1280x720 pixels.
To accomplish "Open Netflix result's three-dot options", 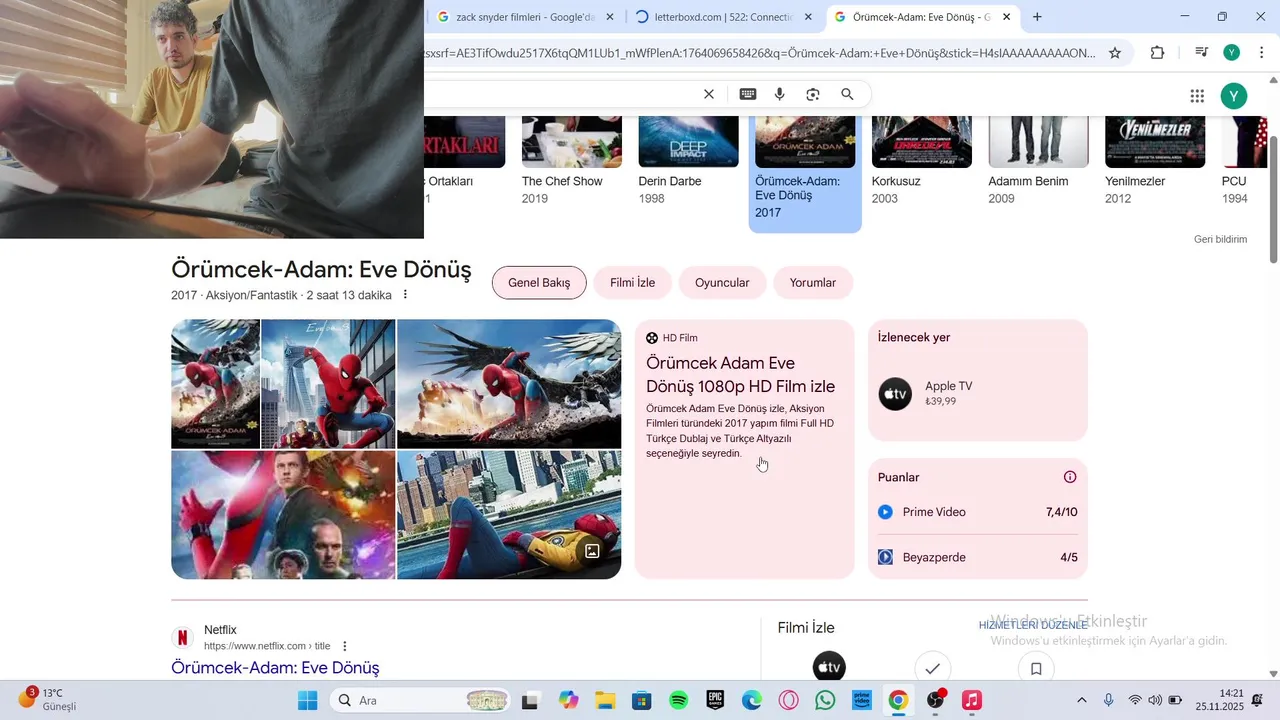I will [x=345, y=646].
